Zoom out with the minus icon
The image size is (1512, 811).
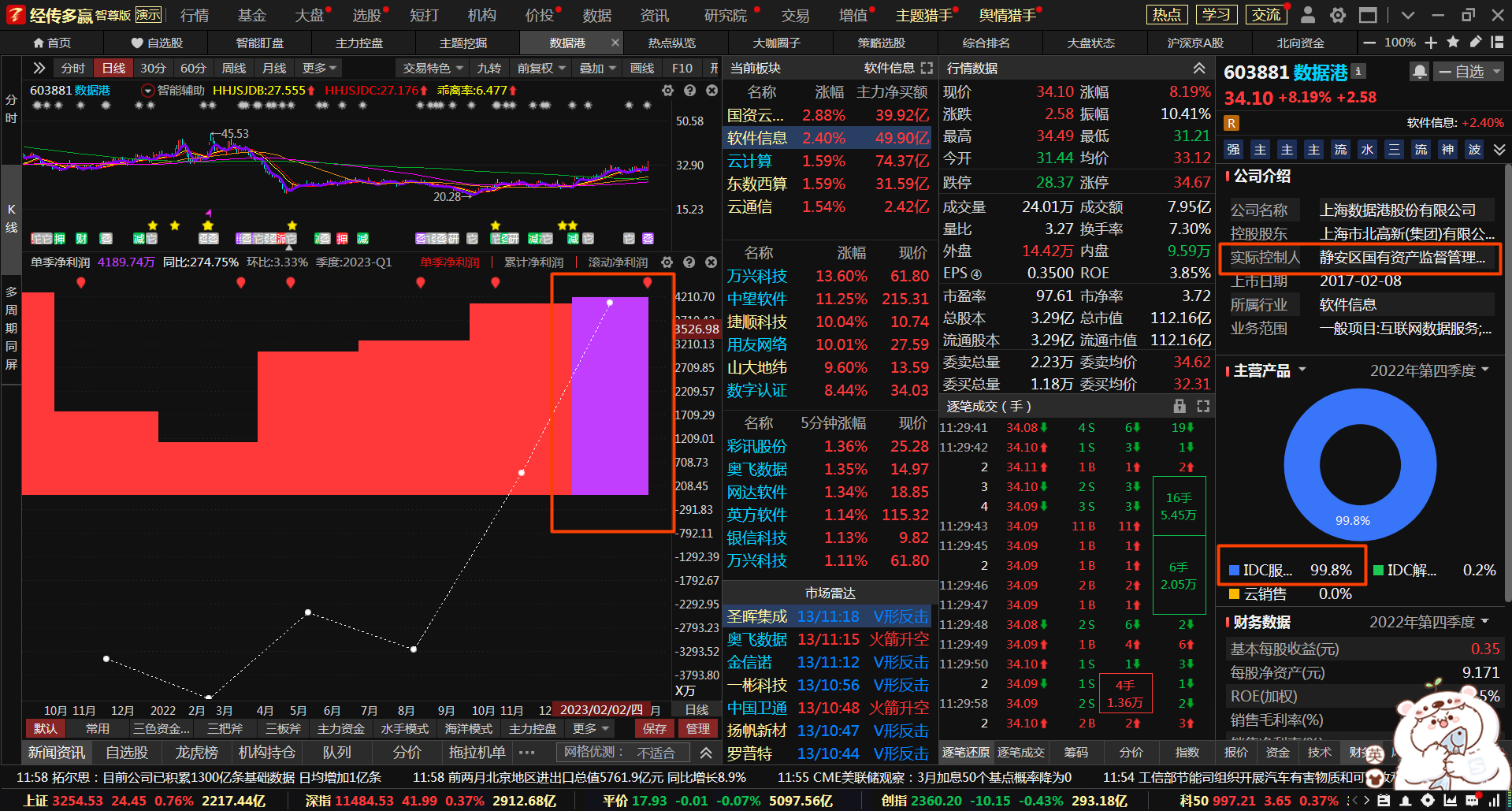click(x=1369, y=43)
